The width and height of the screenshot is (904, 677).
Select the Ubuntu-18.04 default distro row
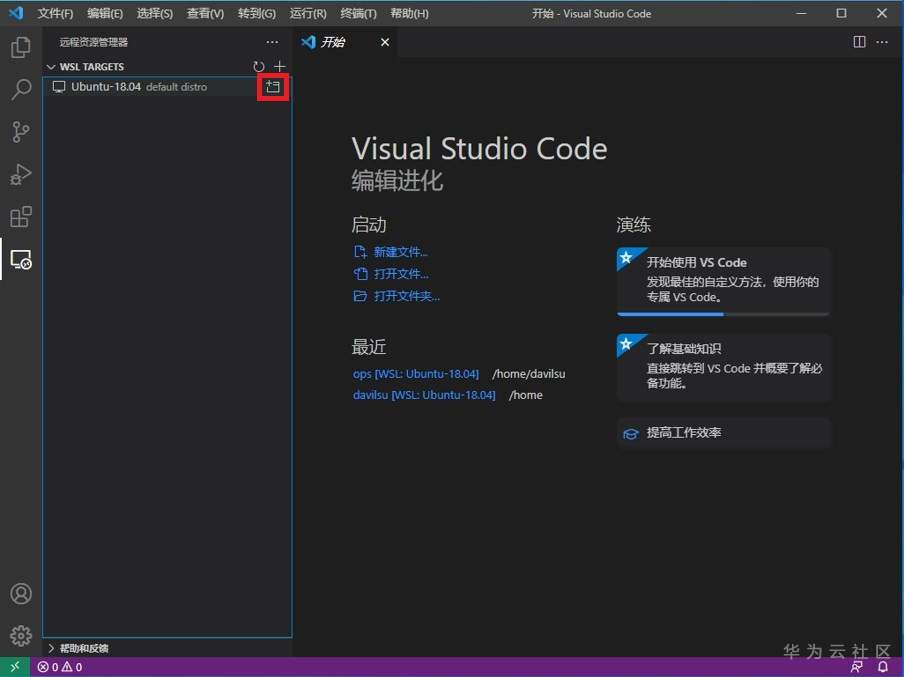pos(167,87)
